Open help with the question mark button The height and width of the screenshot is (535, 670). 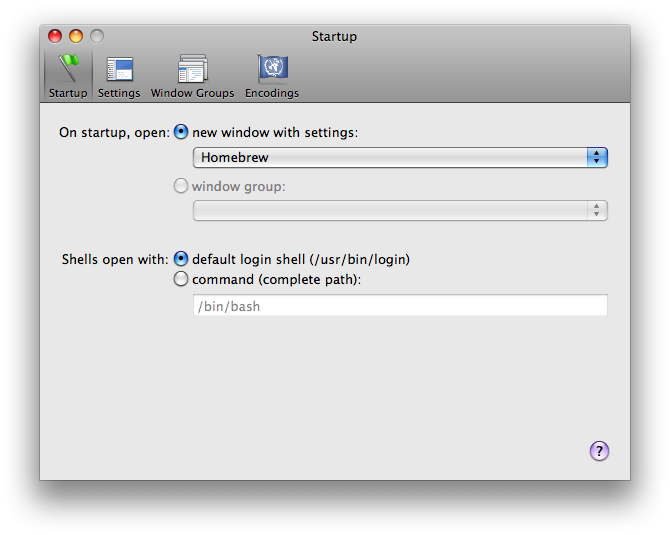[599, 451]
